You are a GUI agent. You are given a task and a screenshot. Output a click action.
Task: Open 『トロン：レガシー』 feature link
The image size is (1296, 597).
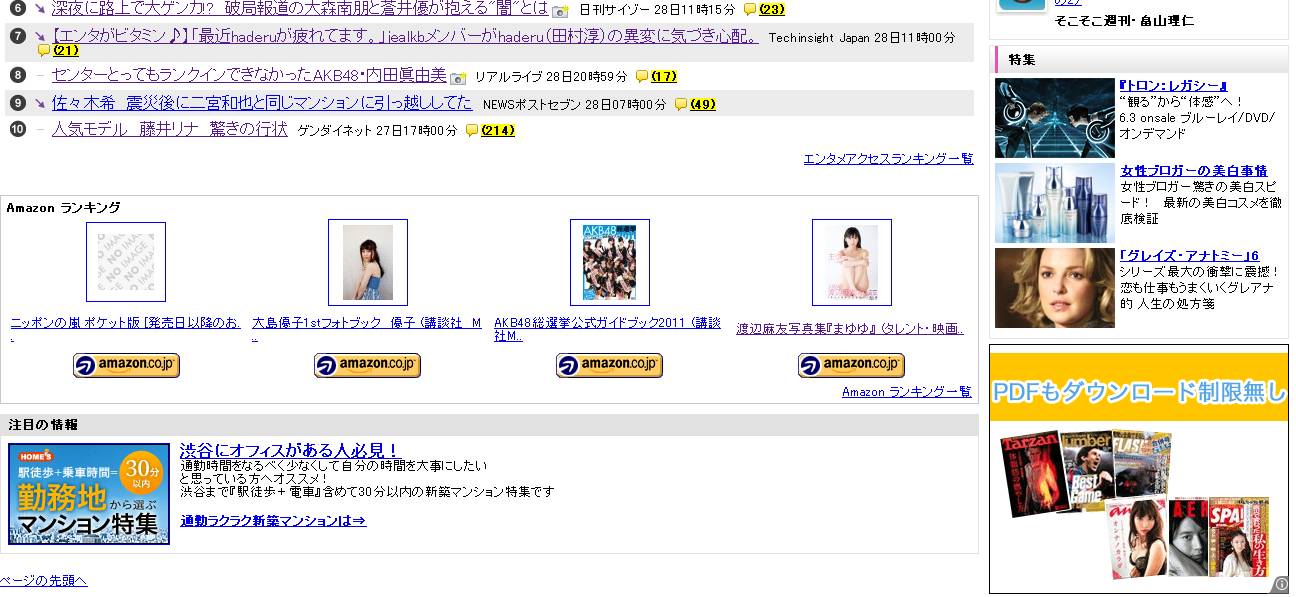tap(1173, 86)
